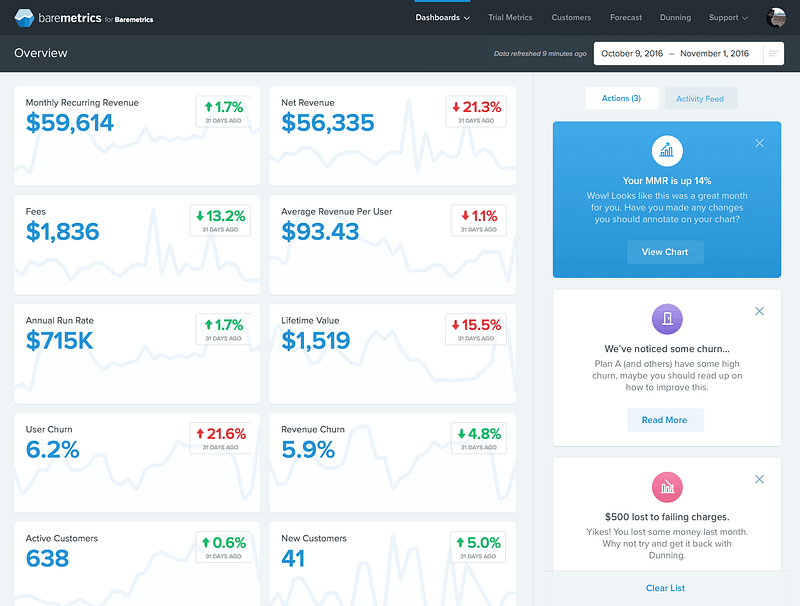The image size is (800, 606).
Task: Select the Actions (3) tab
Action: pos(621,98)
